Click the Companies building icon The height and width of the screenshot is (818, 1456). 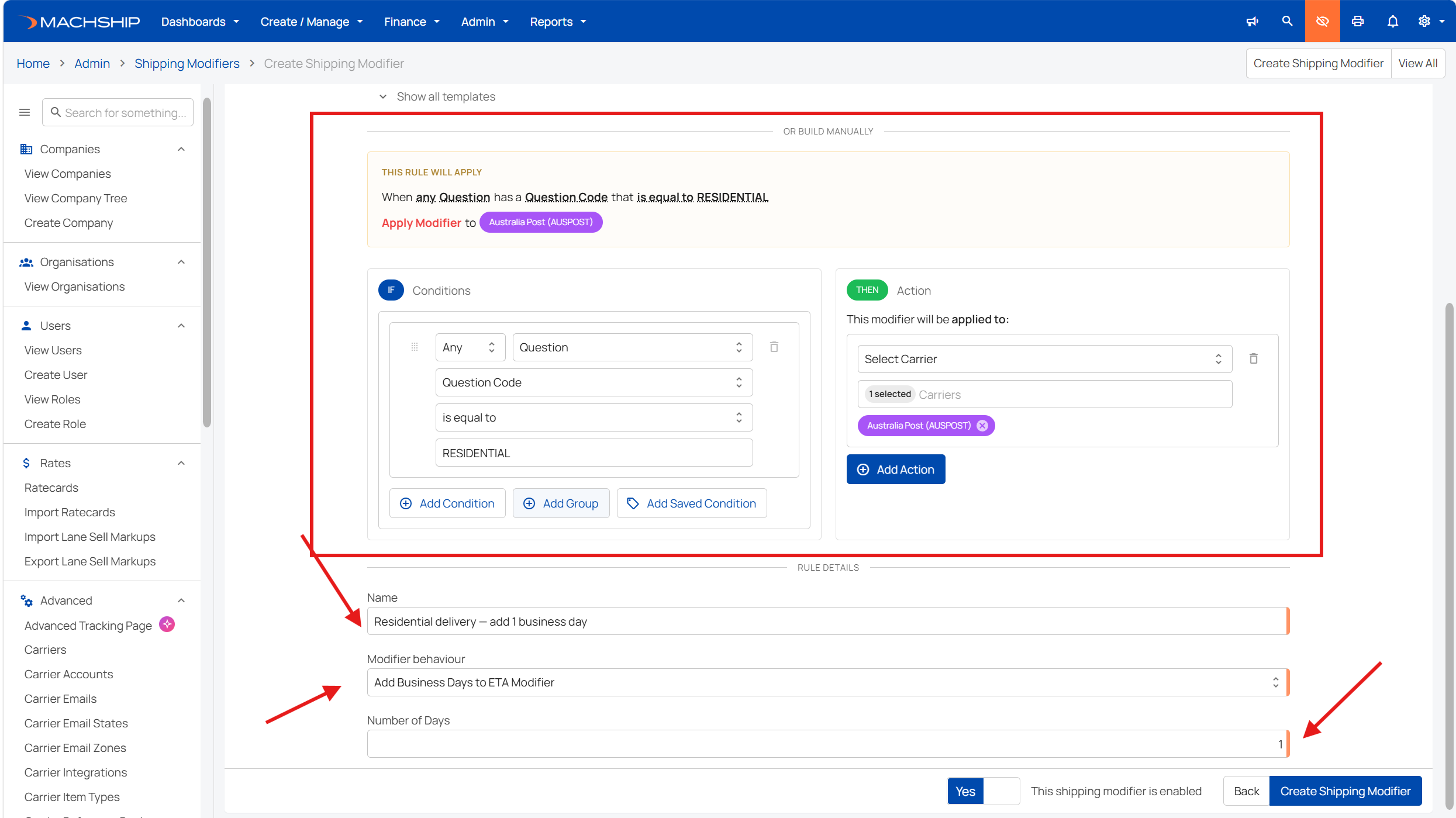pos(26,149)
